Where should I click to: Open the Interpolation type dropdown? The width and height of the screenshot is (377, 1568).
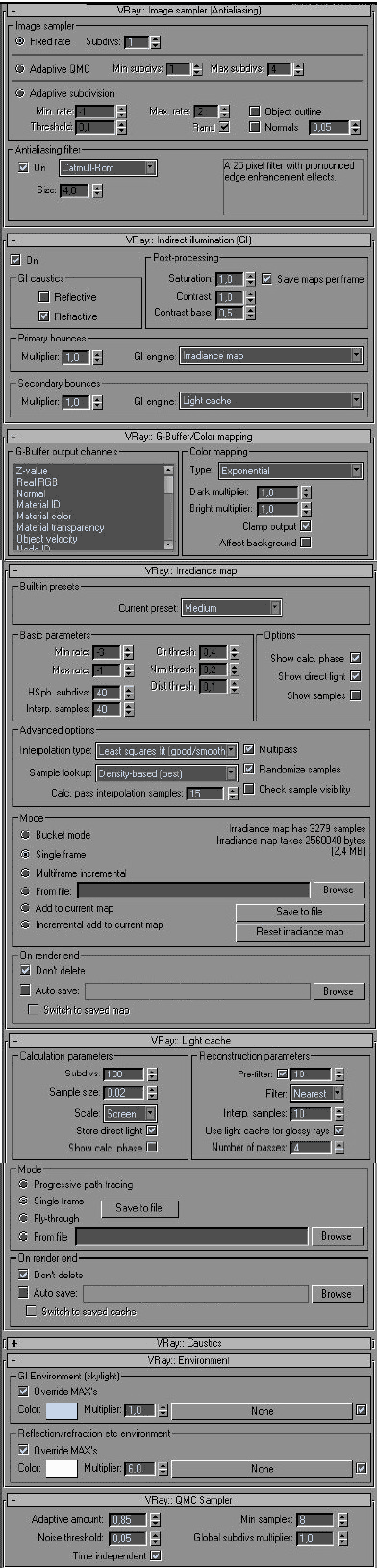[x=166, y=751]
